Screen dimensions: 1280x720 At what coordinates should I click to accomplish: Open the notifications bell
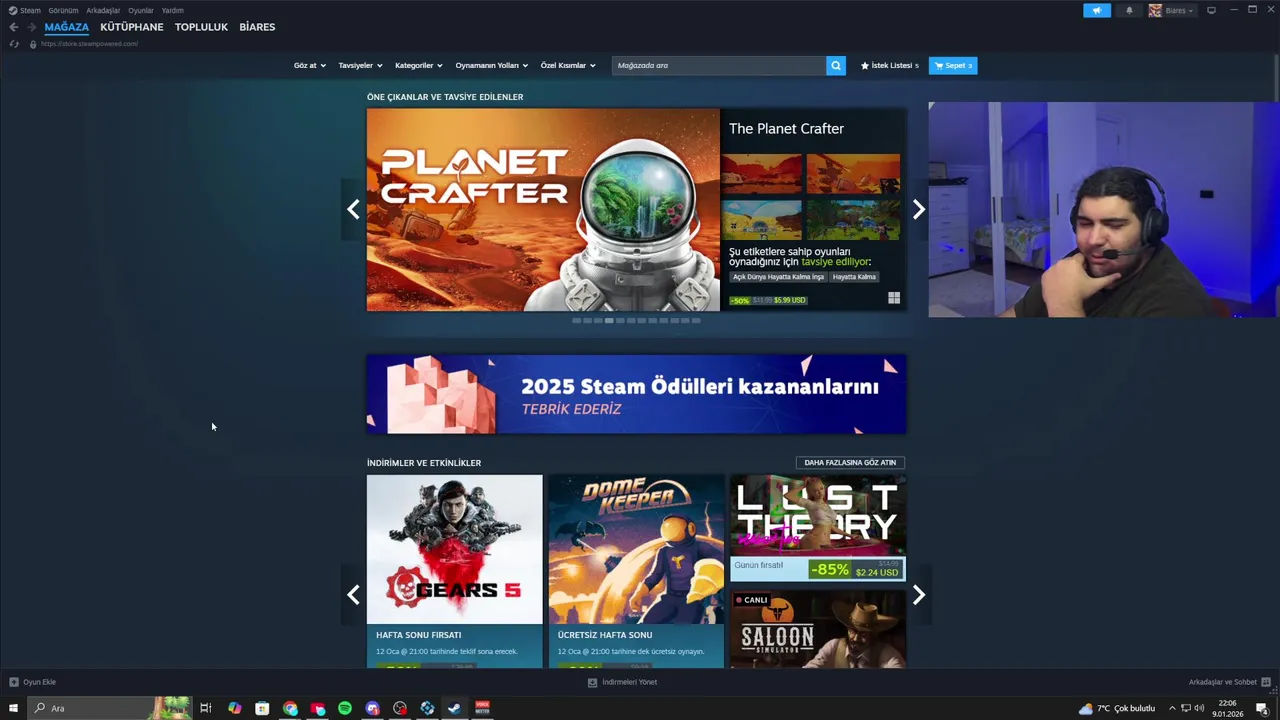point(1129,10)
